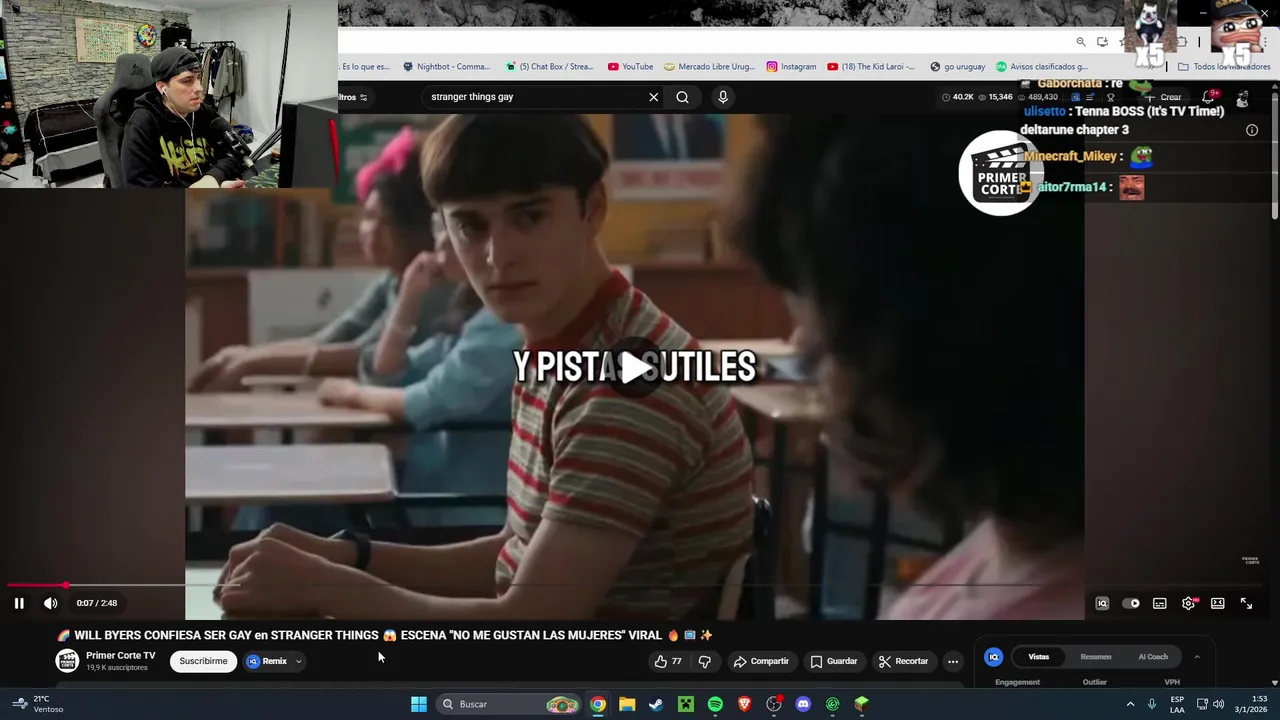Open the Mercado Libre Urug... bookmark
Screen dimensions: 1280x720
(710, 67)
